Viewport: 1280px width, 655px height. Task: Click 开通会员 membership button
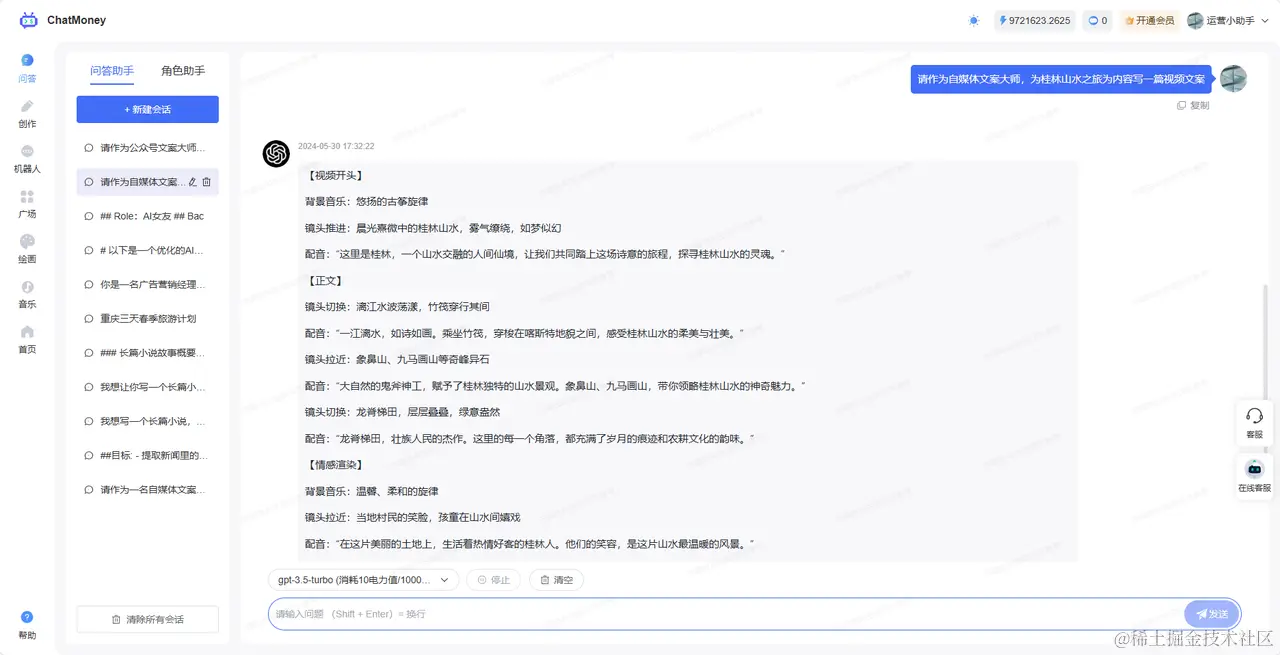(1149, 20)
